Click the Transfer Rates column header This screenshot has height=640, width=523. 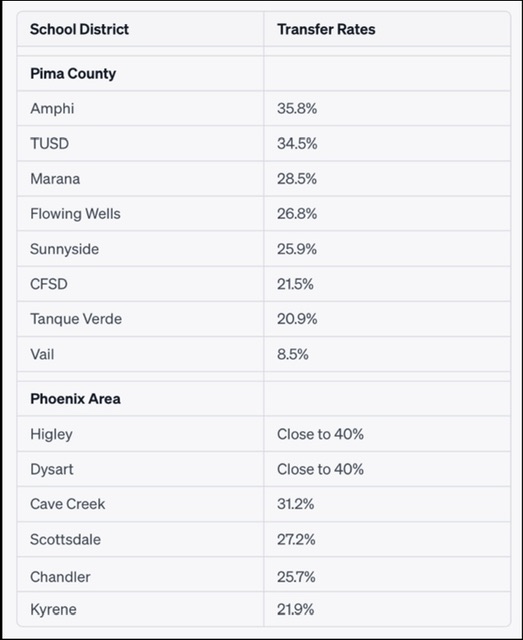click(x=326, y=29)
